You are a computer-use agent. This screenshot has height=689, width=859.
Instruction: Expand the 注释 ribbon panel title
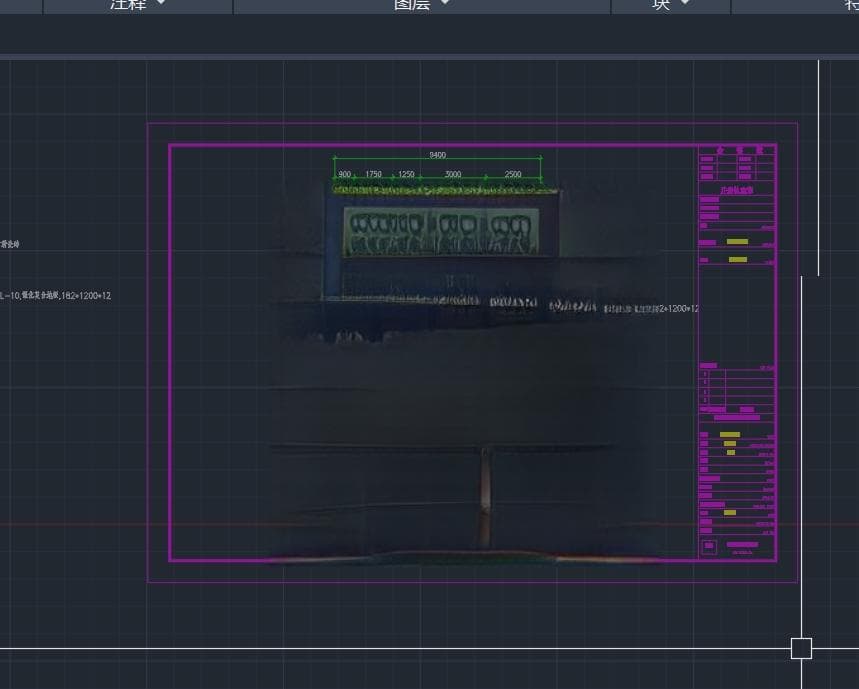pyautogui.click(x=138, y=4)
